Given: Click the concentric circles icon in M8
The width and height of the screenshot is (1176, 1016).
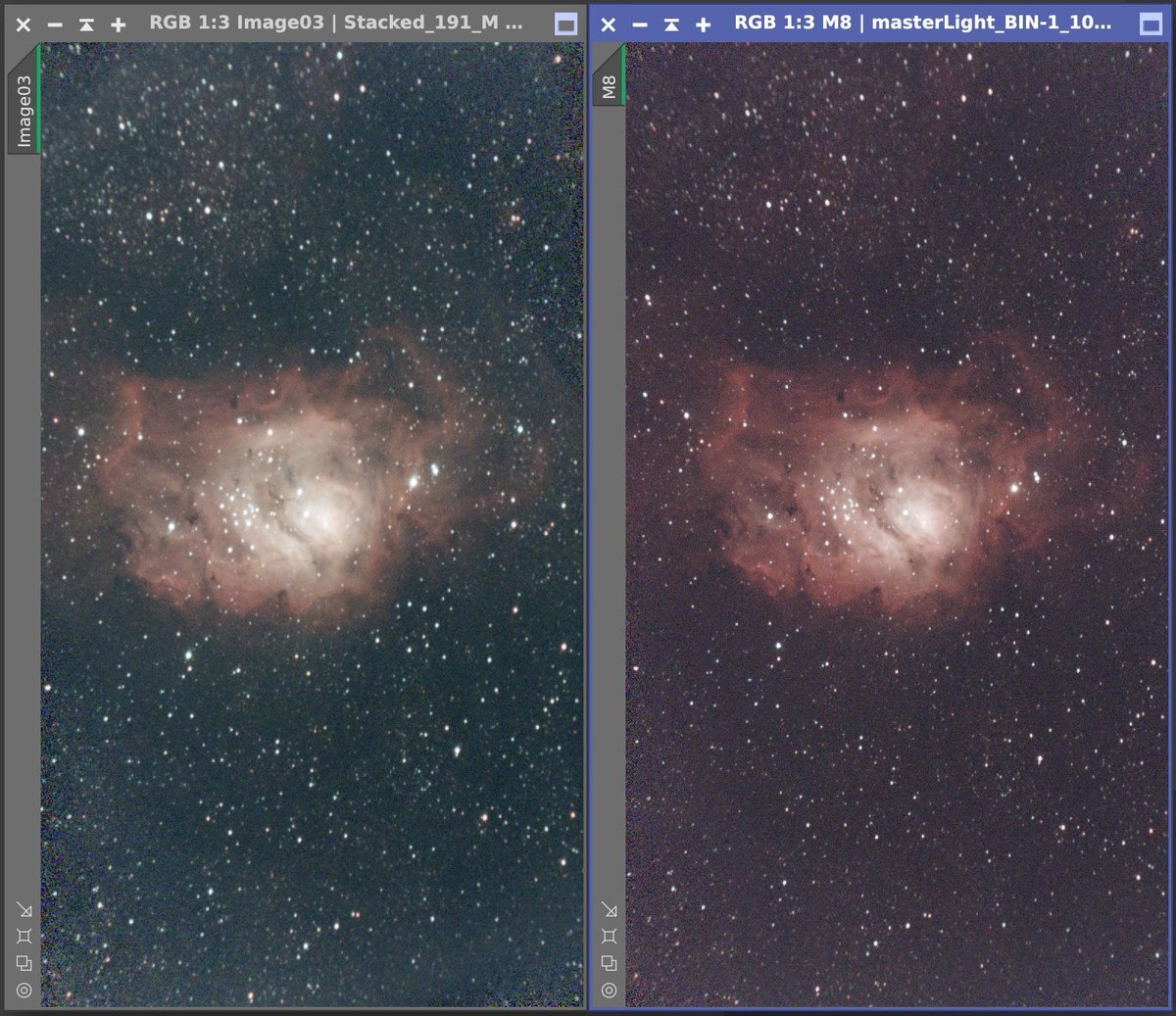Looking at the screenshot, I should coord(609,990).
